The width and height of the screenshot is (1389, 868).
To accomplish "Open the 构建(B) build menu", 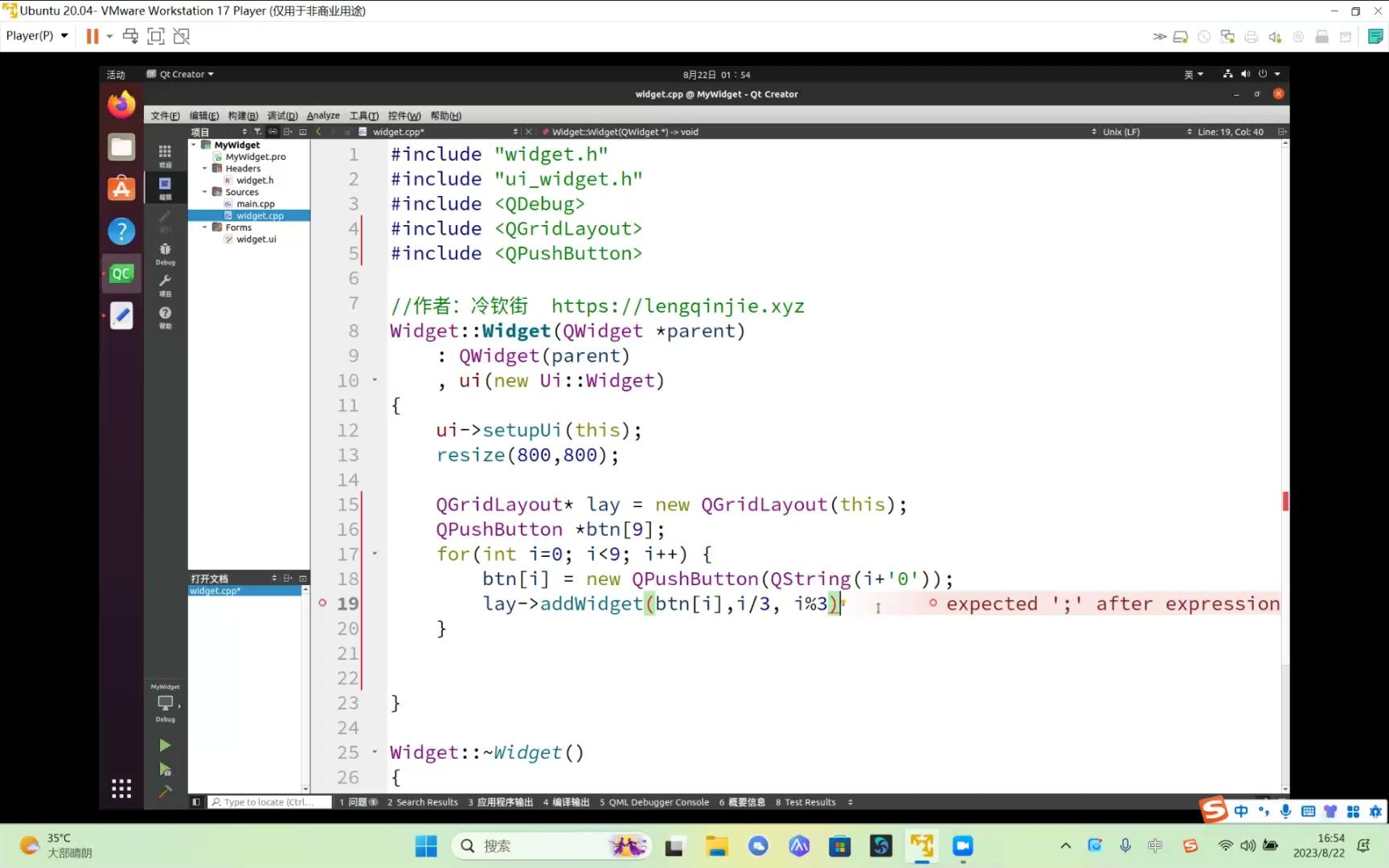I will click(x=242, y=116).
